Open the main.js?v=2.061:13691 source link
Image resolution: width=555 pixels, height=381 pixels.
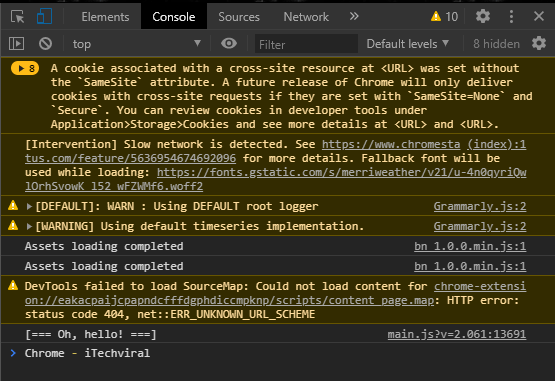point(457,334)
